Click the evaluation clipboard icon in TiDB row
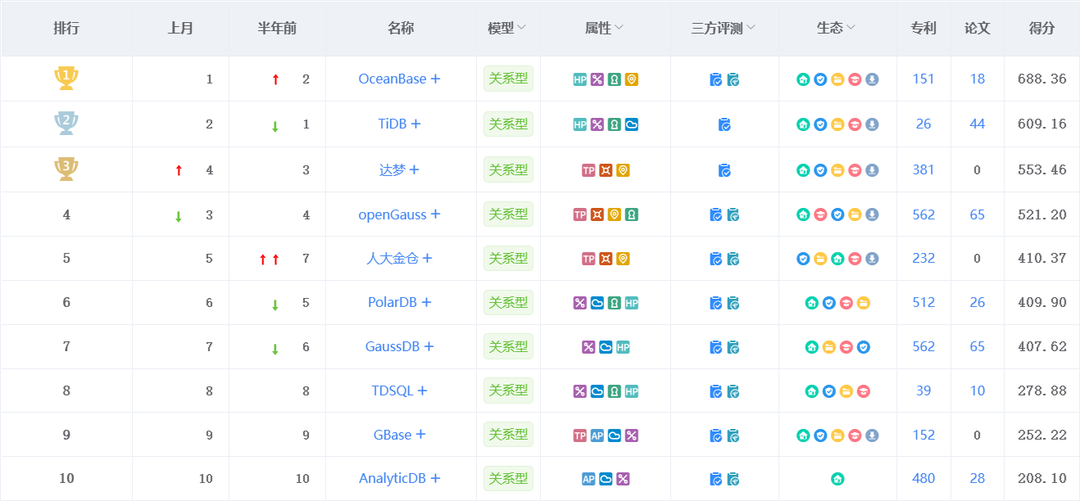Viewport: 1080px width, 501px height. pos(724,125)
